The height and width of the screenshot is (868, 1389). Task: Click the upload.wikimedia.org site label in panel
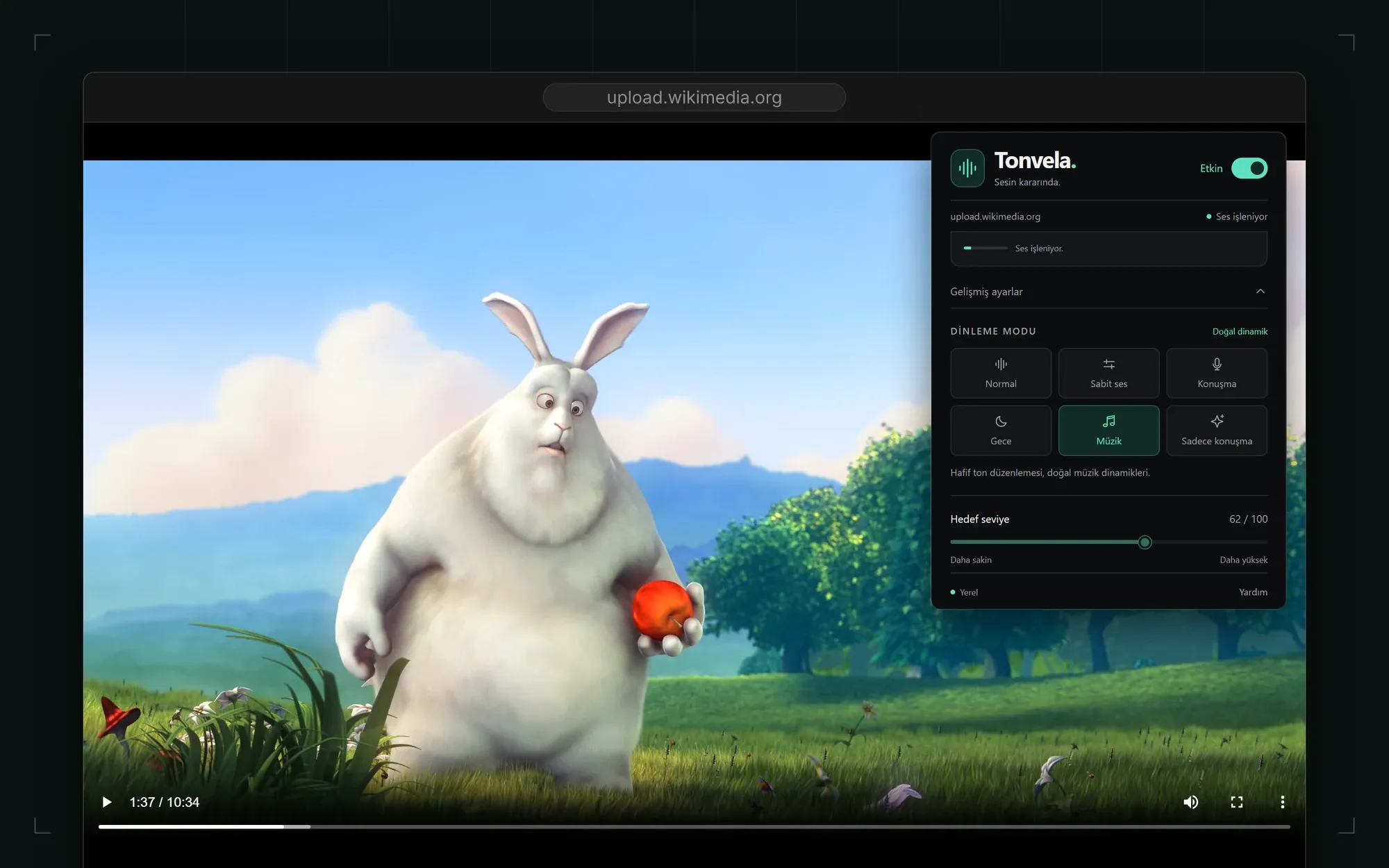[x=995, y=217]
